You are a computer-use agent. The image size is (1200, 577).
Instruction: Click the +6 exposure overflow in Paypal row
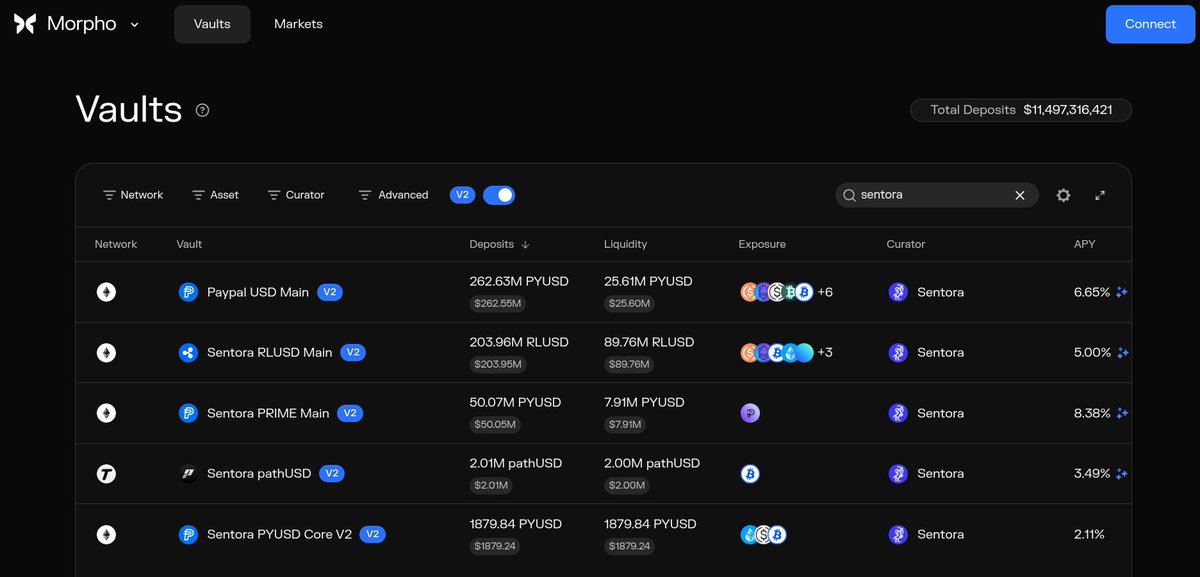coord(825,292)
